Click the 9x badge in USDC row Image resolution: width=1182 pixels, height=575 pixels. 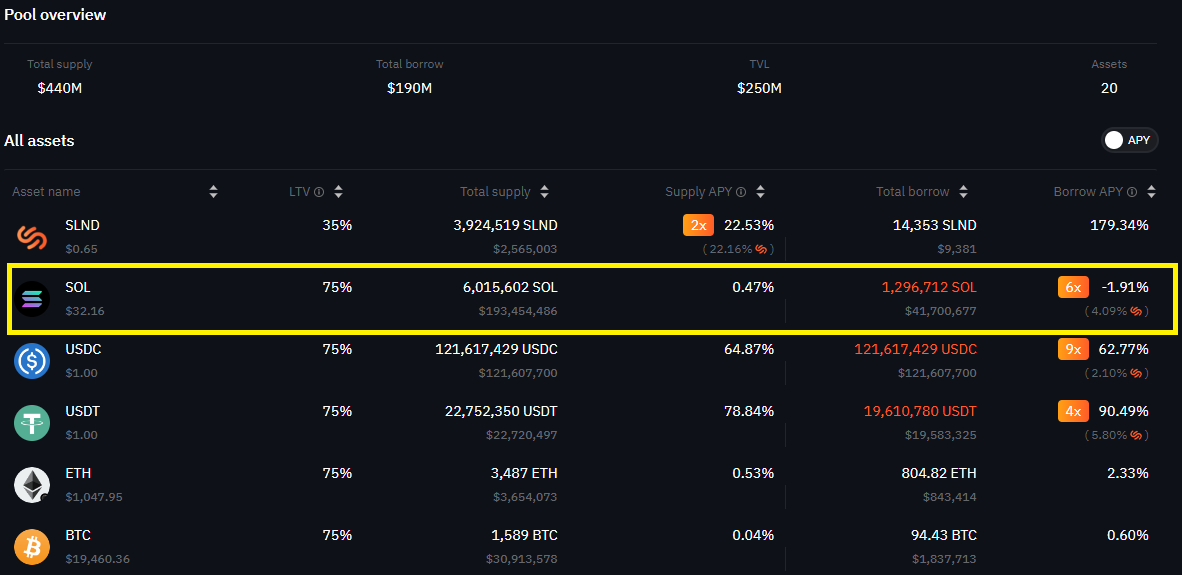pyautogui.click(x=1073, y=349)
